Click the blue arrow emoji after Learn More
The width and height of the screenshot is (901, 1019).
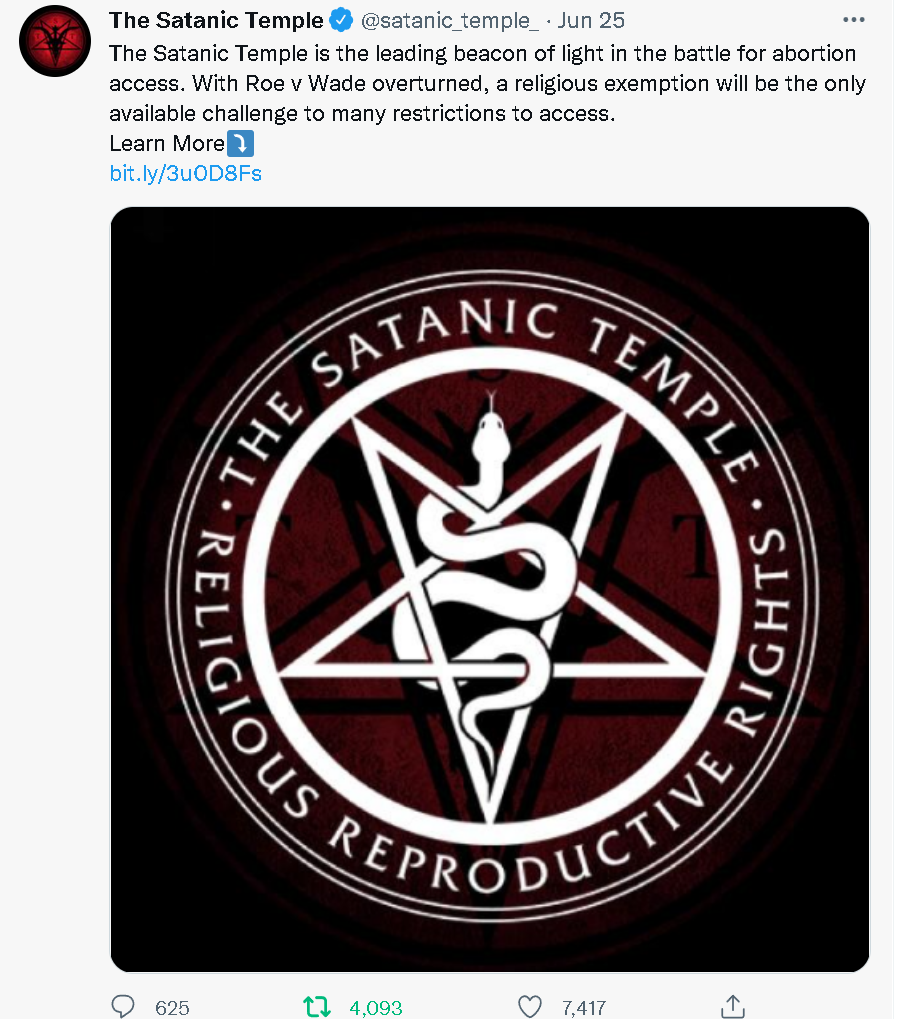241,143
